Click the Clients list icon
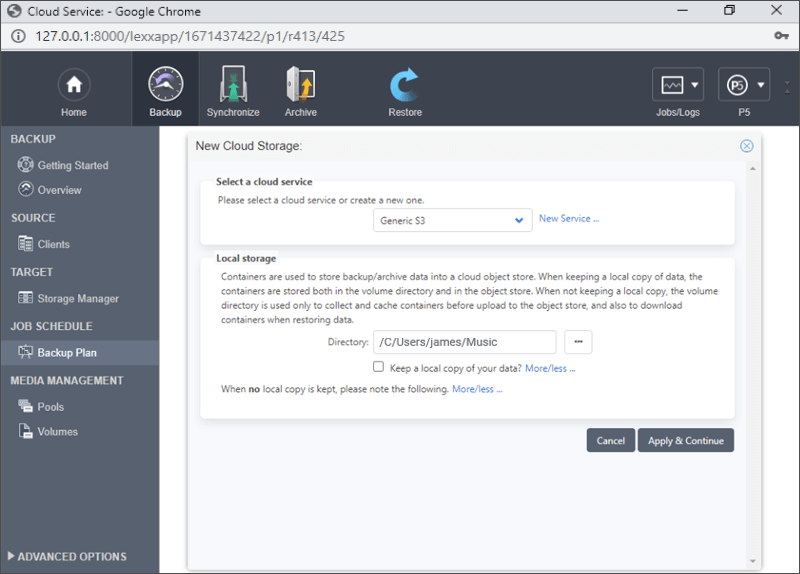 pyautogui.click(x=26, y=243)
